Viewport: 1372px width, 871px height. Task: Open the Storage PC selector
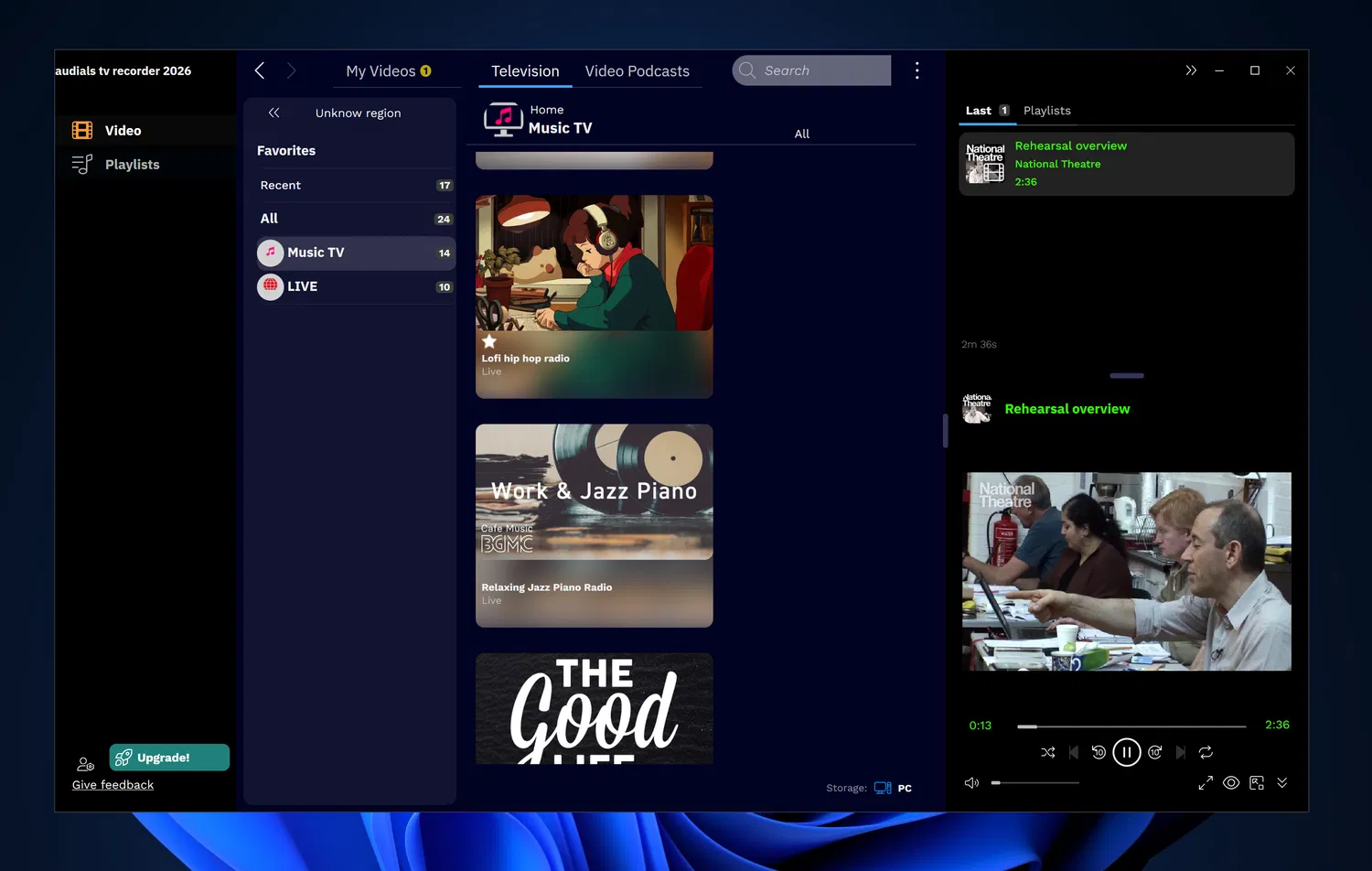tap(869, 788)
